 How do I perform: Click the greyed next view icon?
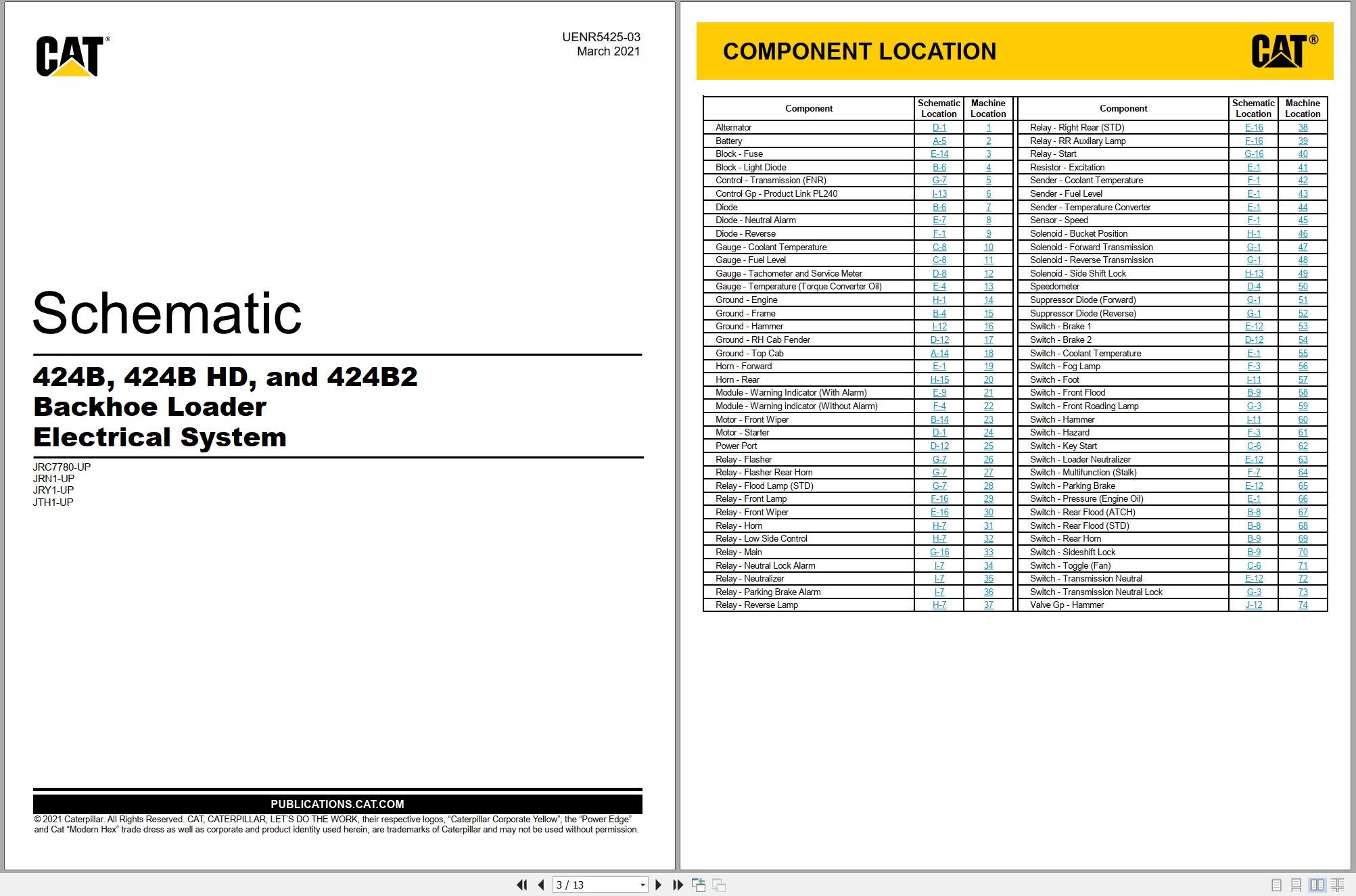719,885
